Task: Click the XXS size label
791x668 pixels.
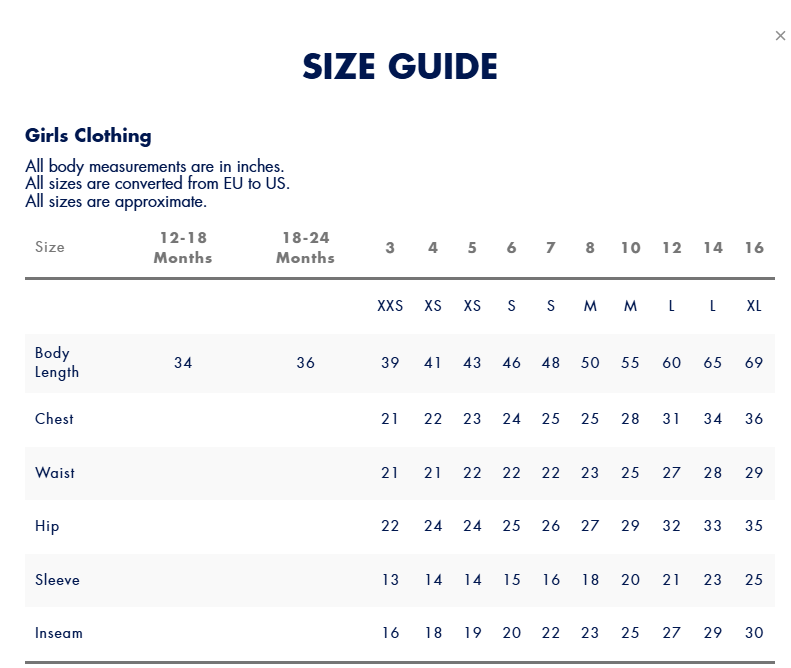Action: pos(390,306)
